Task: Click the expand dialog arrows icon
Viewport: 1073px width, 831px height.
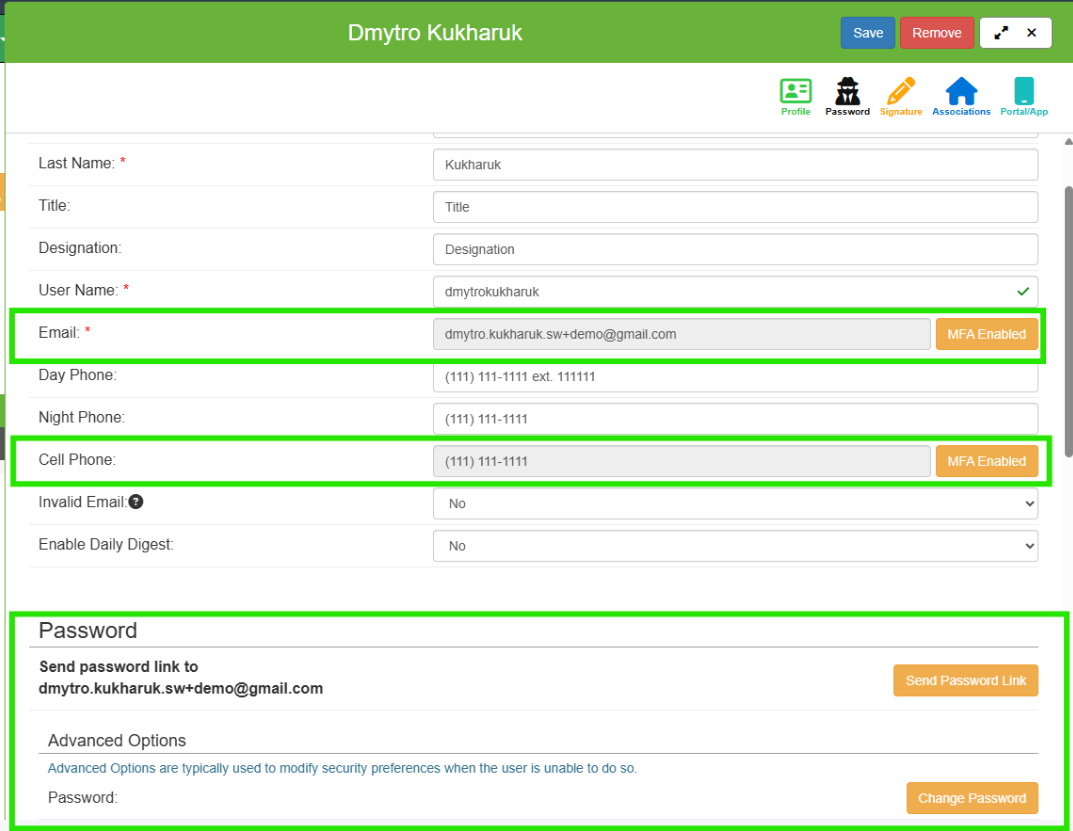Action: pos(1001,33)
